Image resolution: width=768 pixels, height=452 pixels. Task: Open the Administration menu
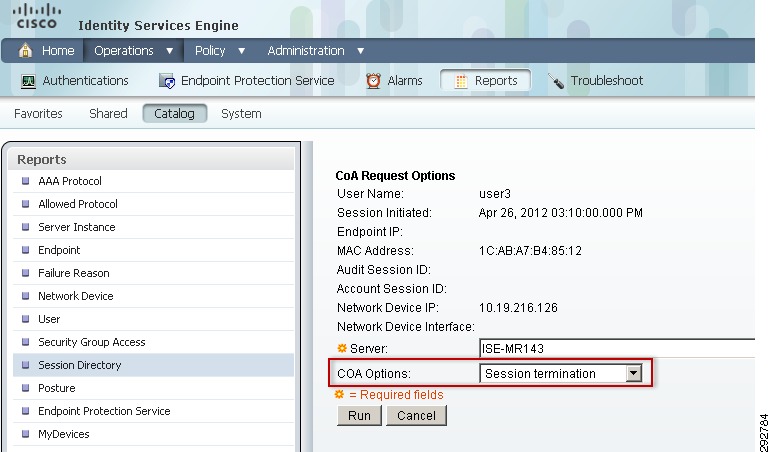coord(315,50)
